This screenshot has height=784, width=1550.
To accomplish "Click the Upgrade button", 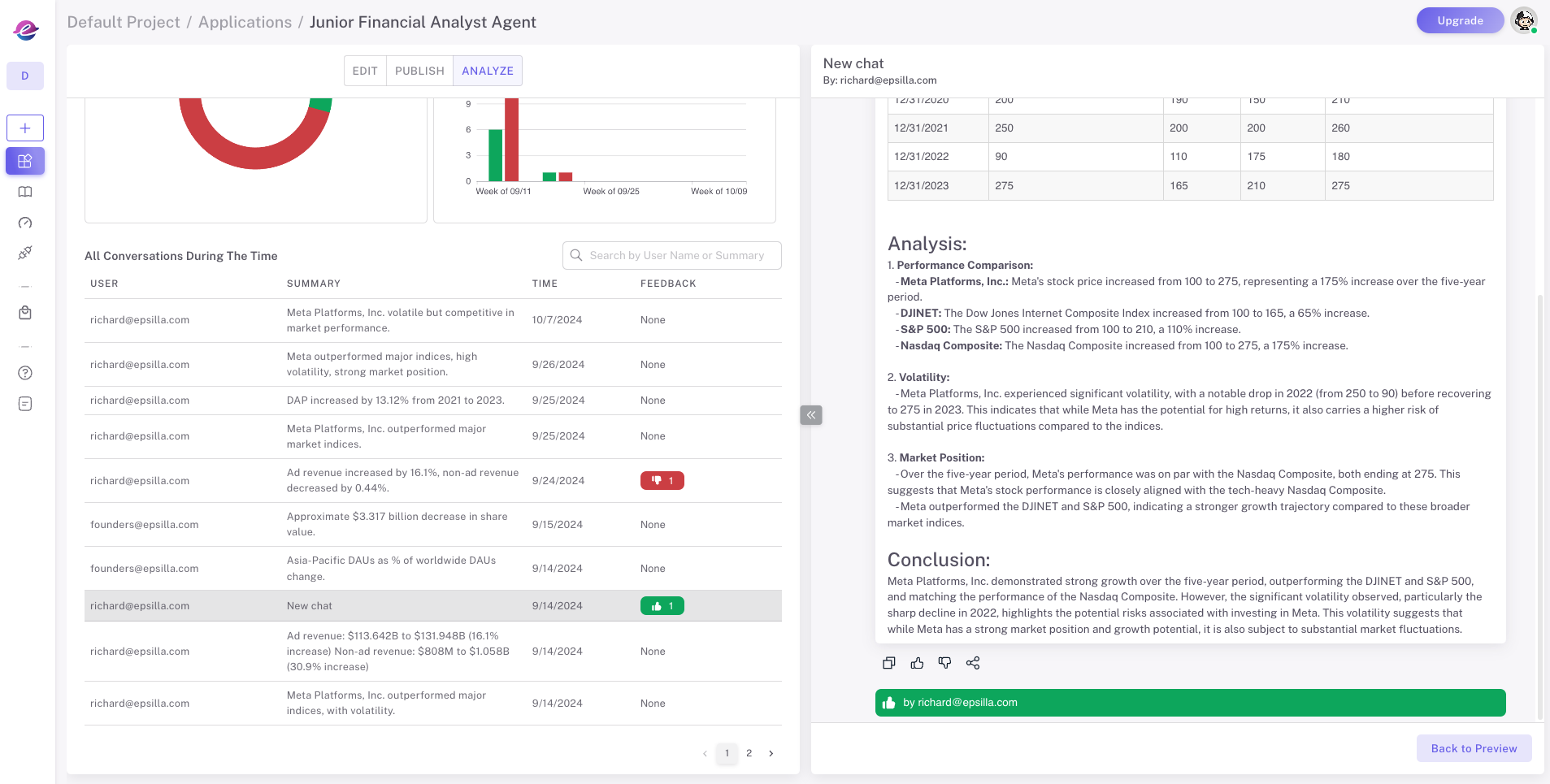I will click(x=1460, y=20).
